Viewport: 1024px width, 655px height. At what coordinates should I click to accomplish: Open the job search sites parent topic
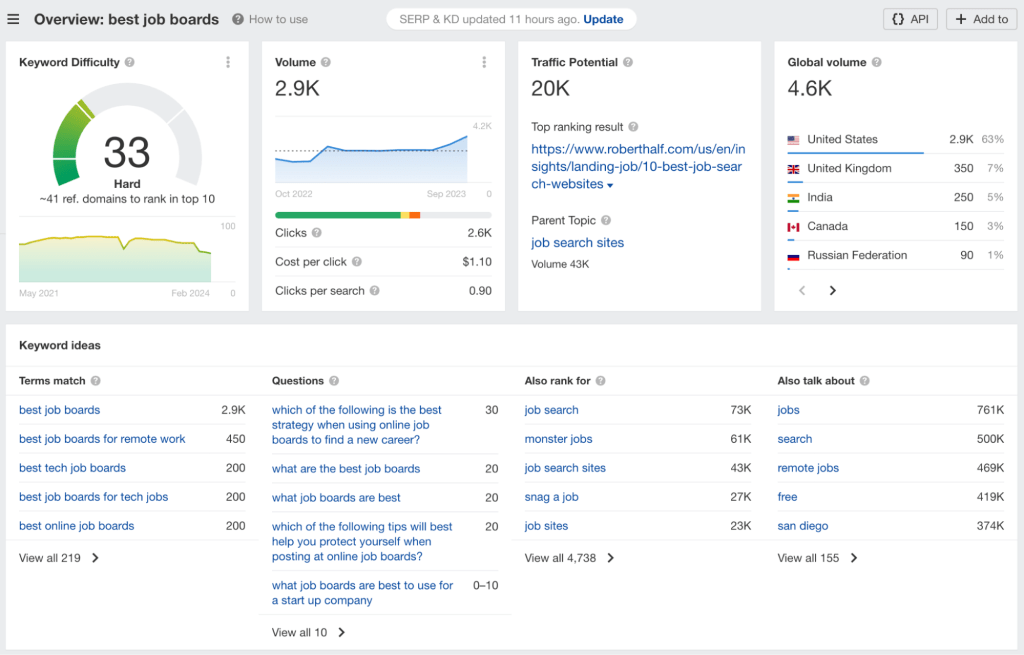577,242
